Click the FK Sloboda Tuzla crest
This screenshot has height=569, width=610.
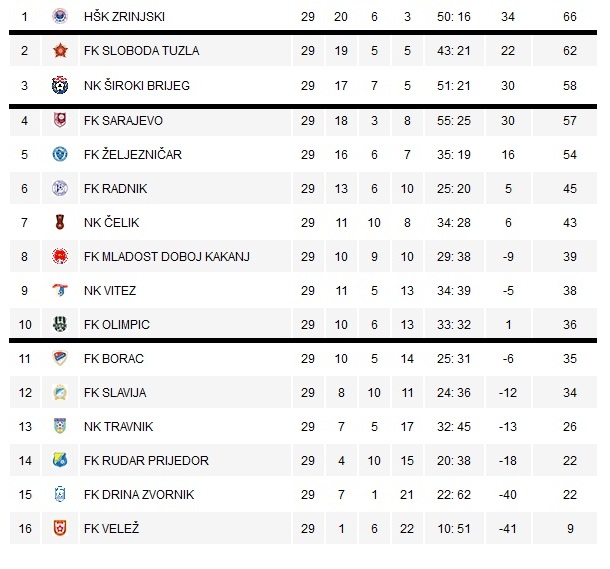(x=59, y=50)
